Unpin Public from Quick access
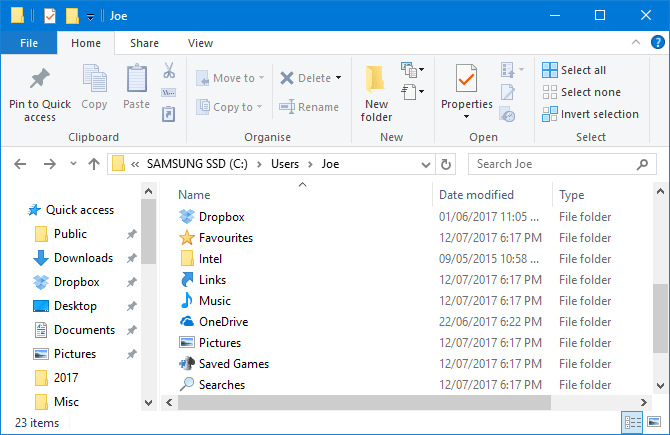This screenshot has height=435, width=670. pyautogui.click(x=132, y=234)
